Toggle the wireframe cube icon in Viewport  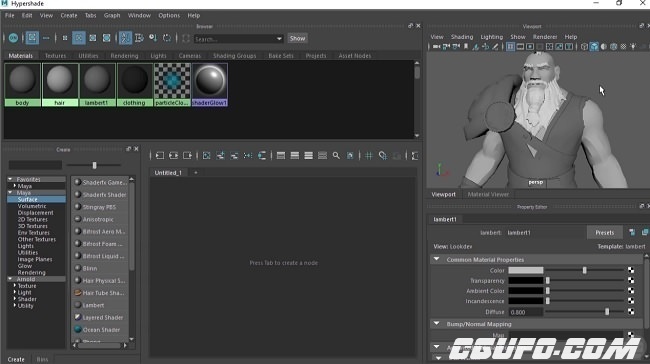[x=585, y=47]
